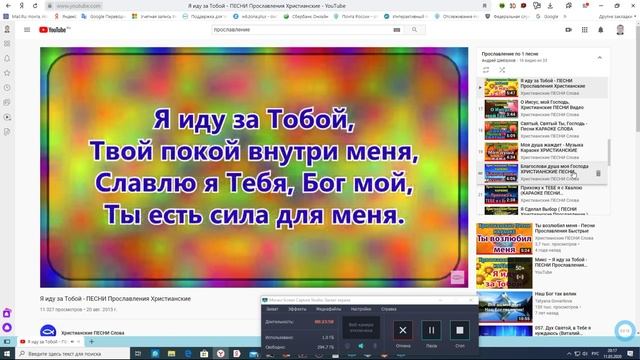Open the Медиафайлы menu in the recorder
This screenshot has width=640, height=360.
(328, 309)
